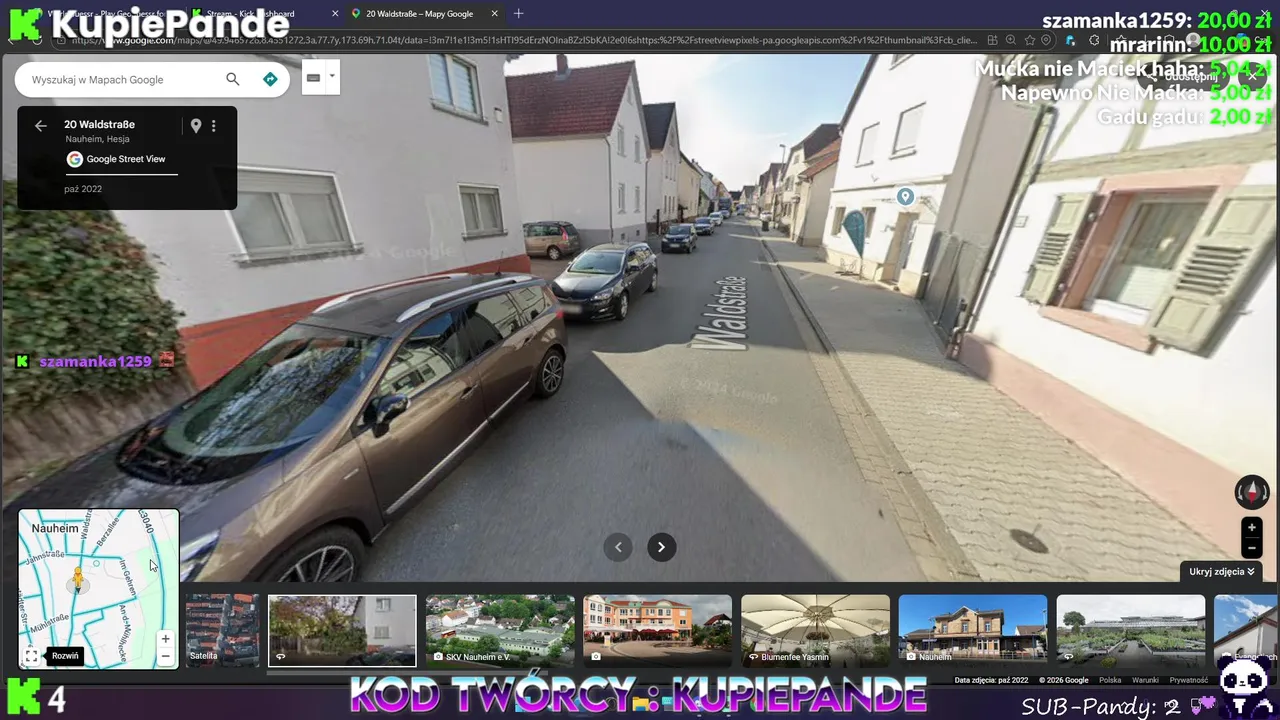Switch to the Mapy Google browser tab

pos(420,14)
